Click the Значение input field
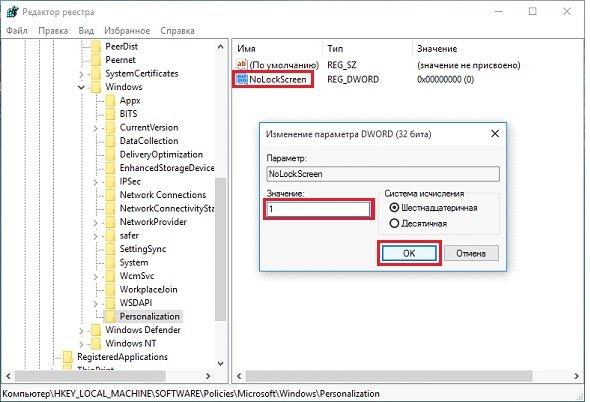 point(318,209)
